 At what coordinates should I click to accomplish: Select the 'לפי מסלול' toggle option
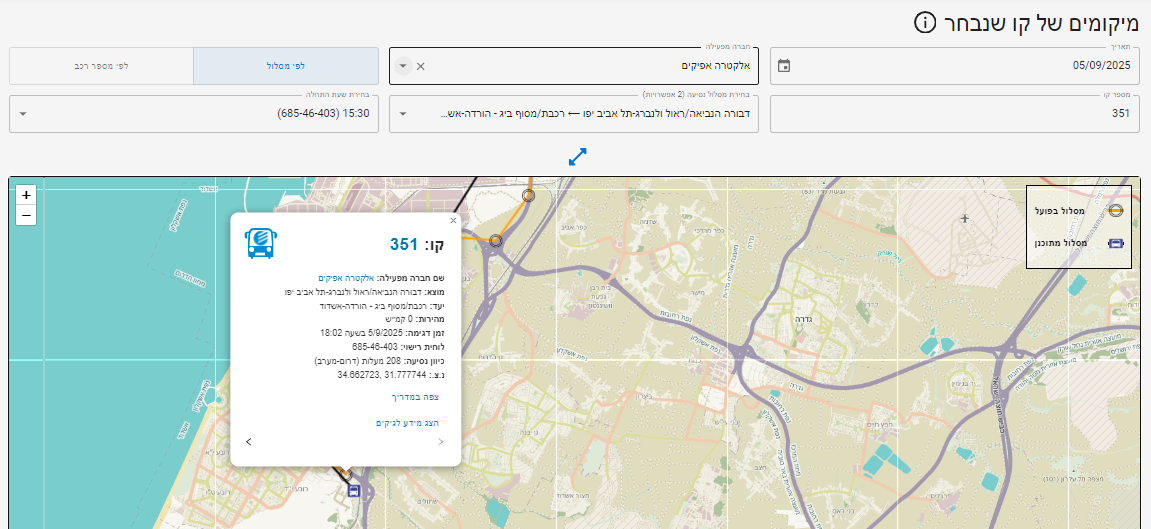click(286, 66)
